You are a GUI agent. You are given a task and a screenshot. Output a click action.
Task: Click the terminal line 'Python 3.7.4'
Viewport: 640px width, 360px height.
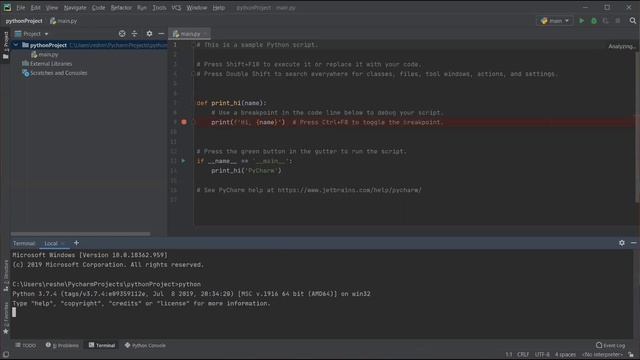pos(191,294)
